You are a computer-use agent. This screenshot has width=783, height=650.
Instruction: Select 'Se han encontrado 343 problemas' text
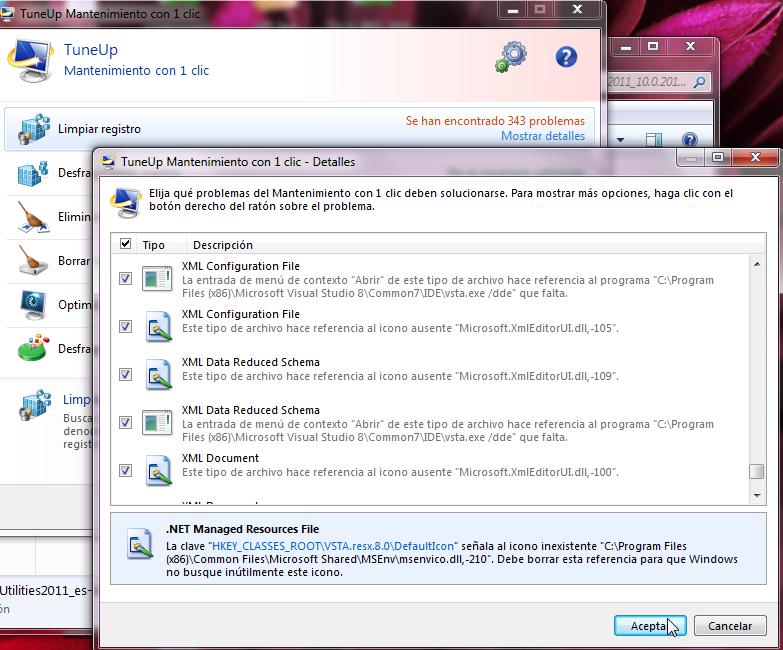coord(495,121)
